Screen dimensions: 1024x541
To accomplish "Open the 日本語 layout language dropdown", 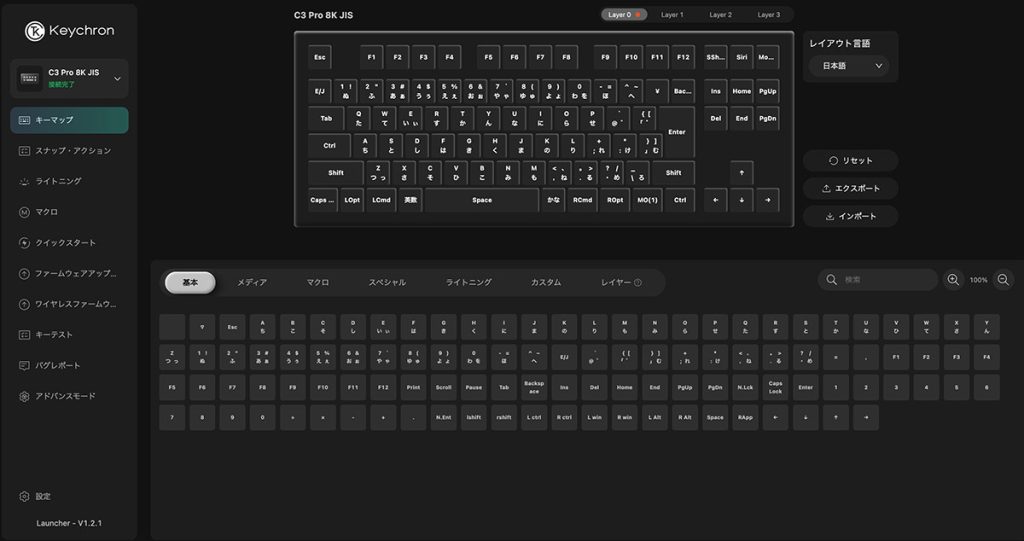I will click(849, 66).
